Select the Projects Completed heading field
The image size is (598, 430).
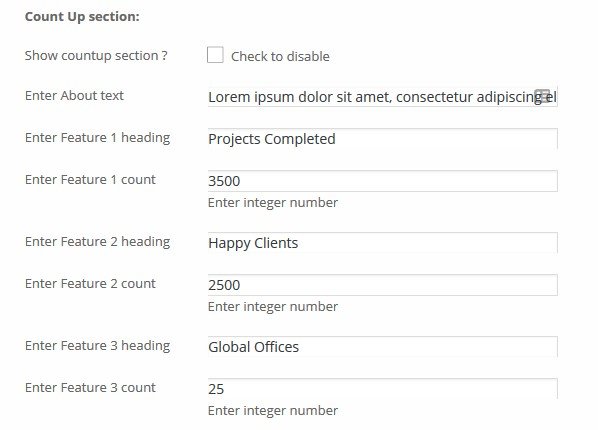(x=383, y=139)
